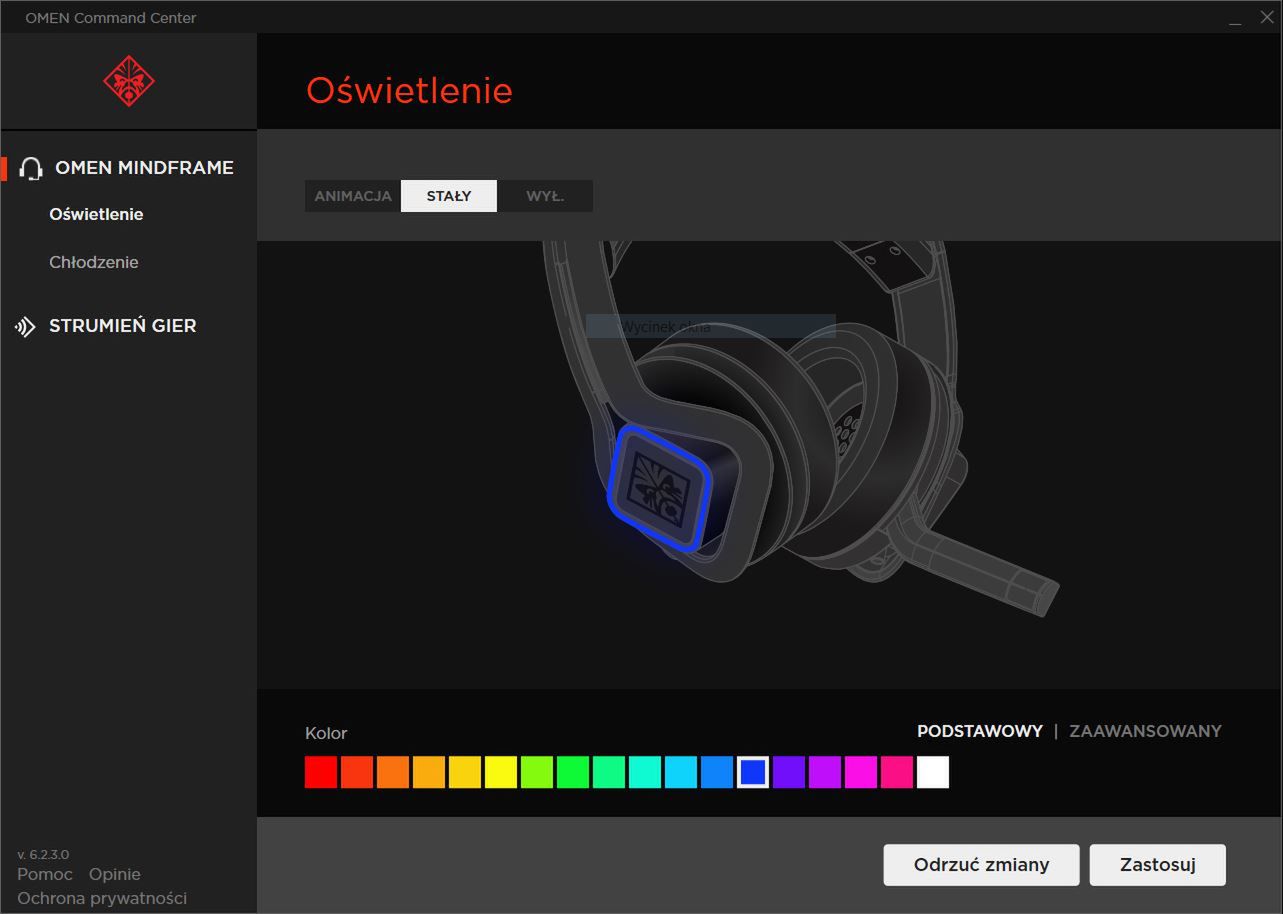The height and width of the screenshot is (914, 1283).
Task: Discard changes with Odrzuć zmiany
Action: pos(980,864)
